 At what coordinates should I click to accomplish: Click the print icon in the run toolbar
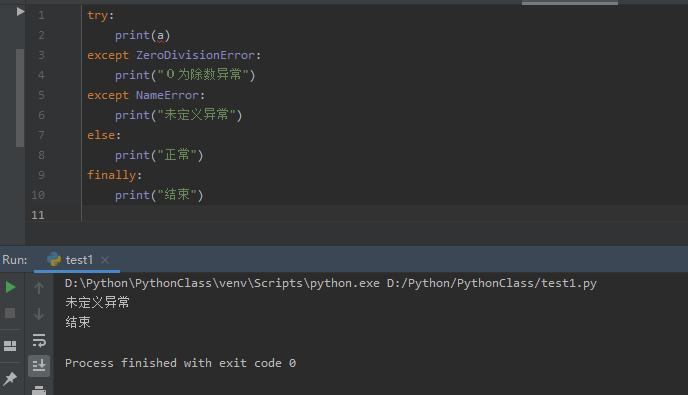[39, 390]
